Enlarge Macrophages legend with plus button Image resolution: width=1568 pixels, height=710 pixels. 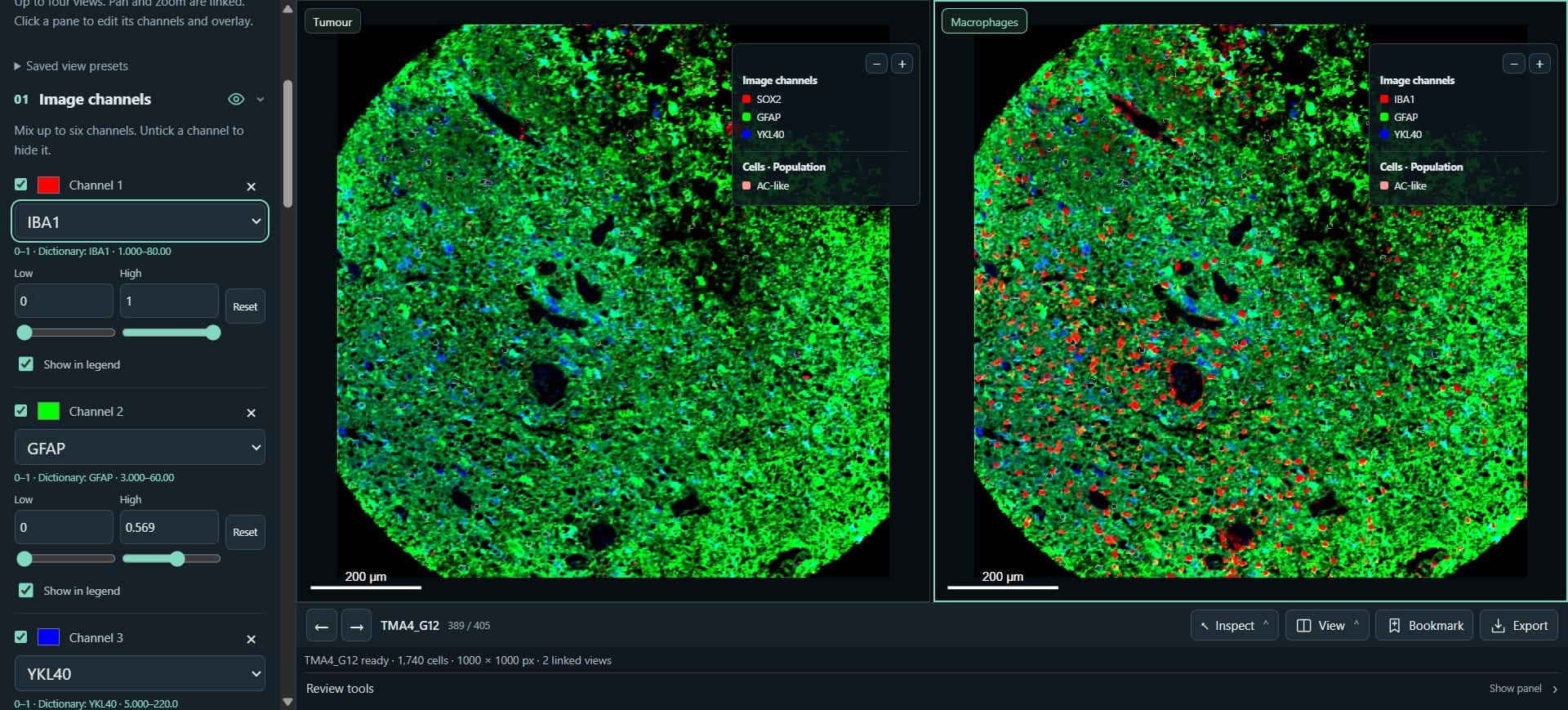(1539, 64)
